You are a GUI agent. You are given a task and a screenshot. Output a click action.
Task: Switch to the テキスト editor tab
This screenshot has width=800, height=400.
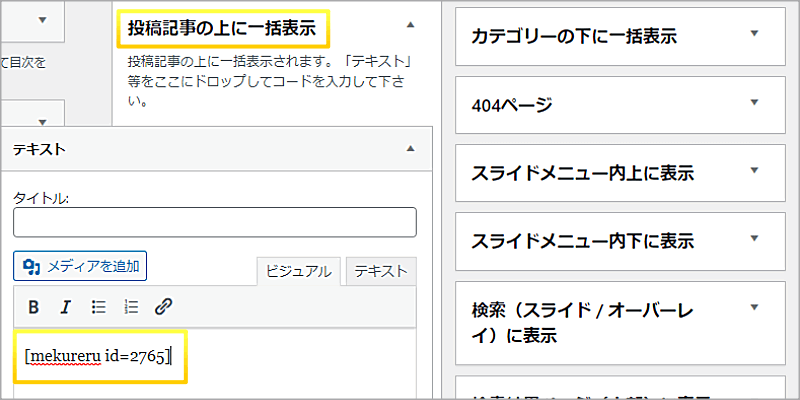381,271
